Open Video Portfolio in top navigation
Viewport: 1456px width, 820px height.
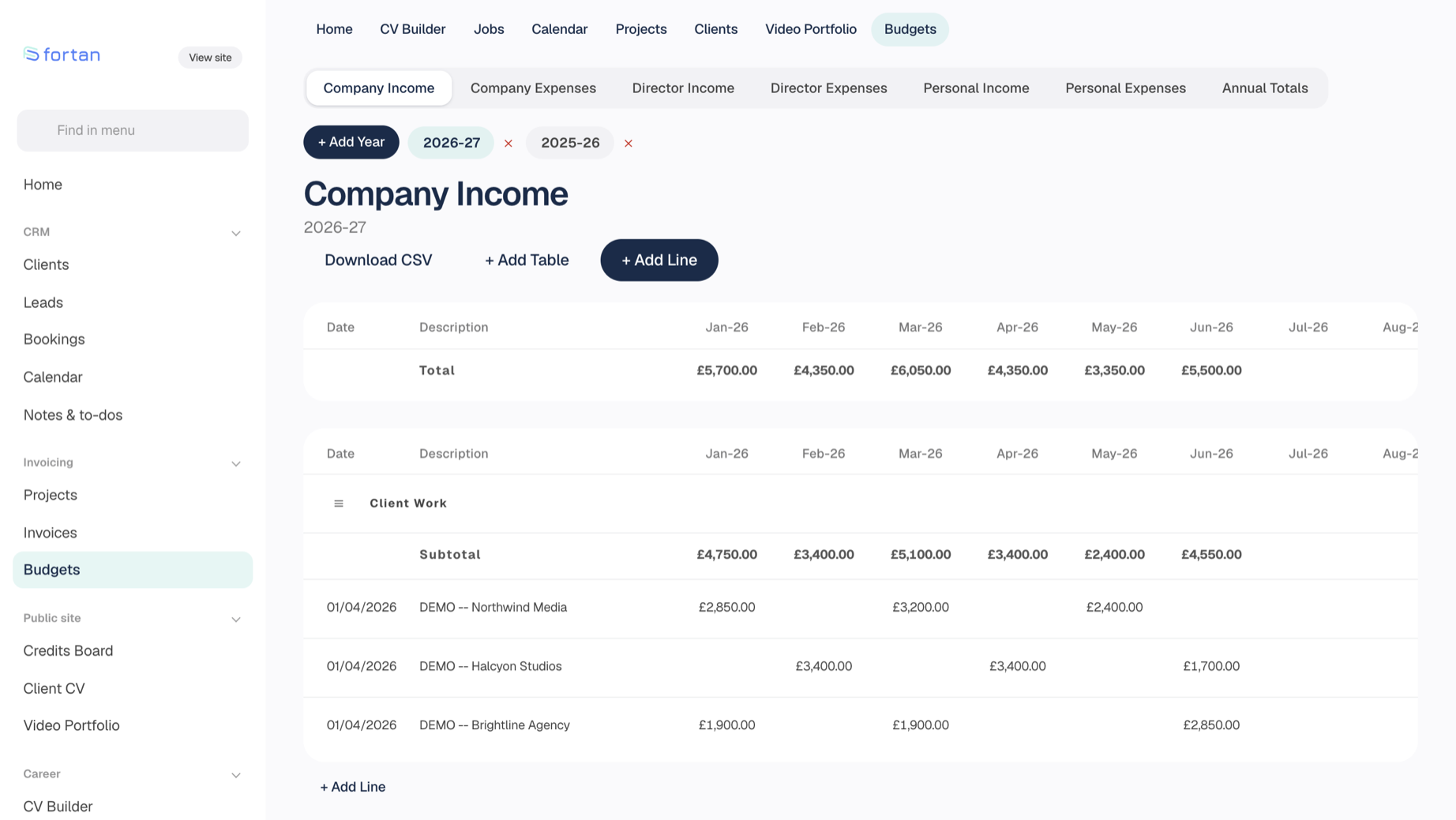tap(810, 29)
